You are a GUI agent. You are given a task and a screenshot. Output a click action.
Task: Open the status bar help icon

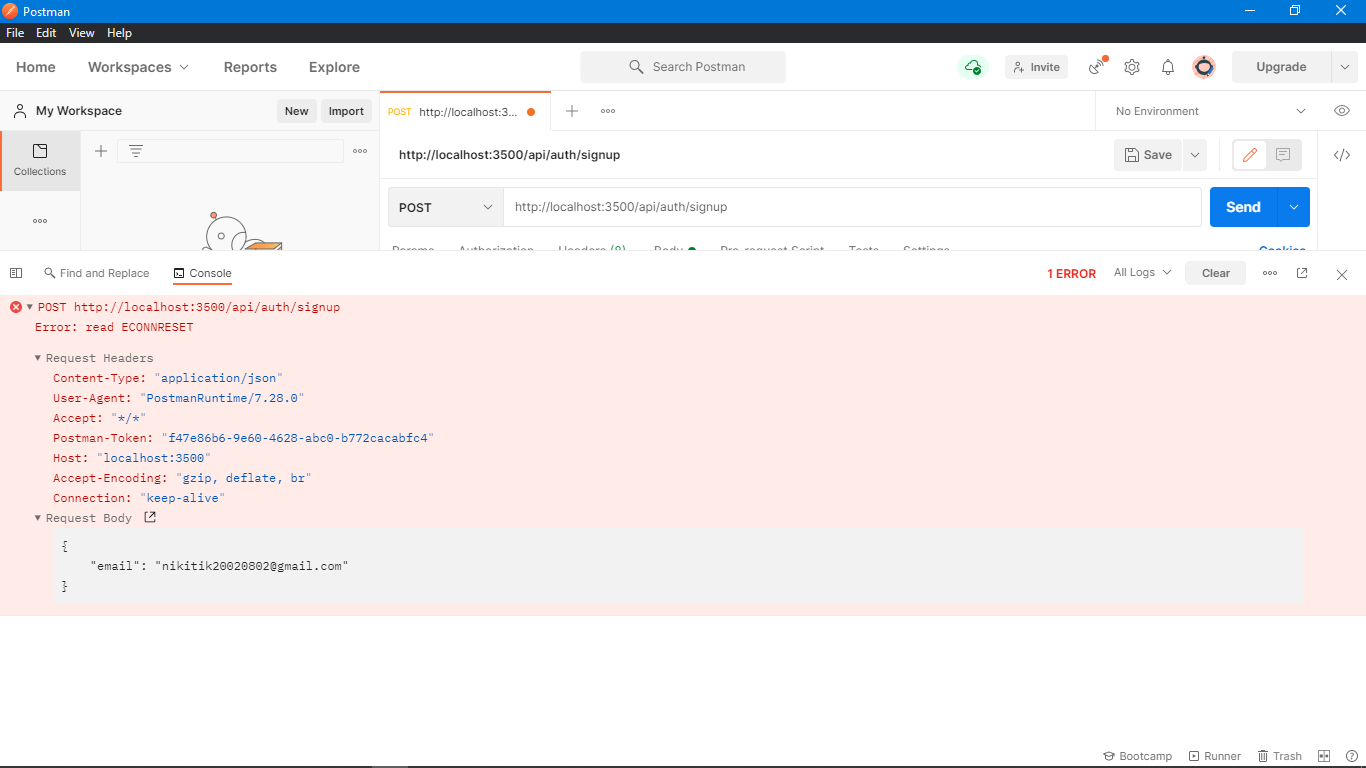tap(1350, 756)
